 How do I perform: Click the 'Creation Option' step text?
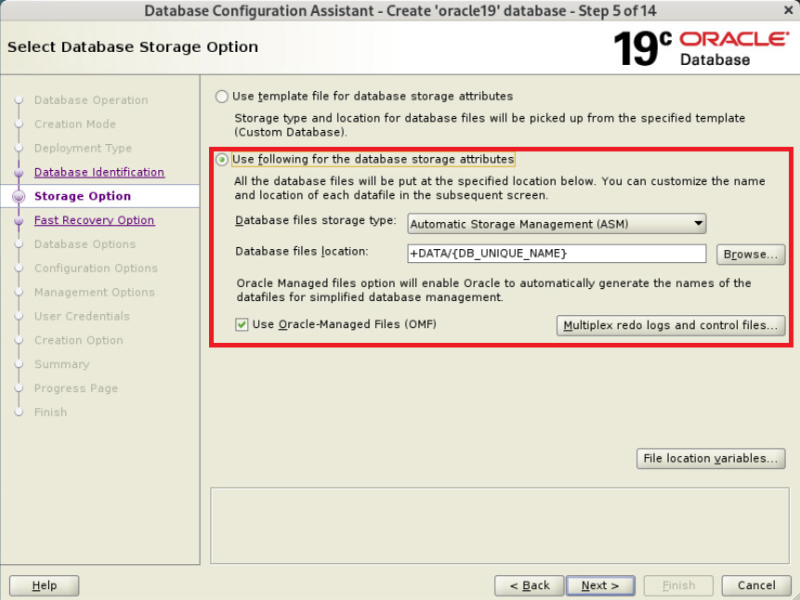tap(79, 340)
